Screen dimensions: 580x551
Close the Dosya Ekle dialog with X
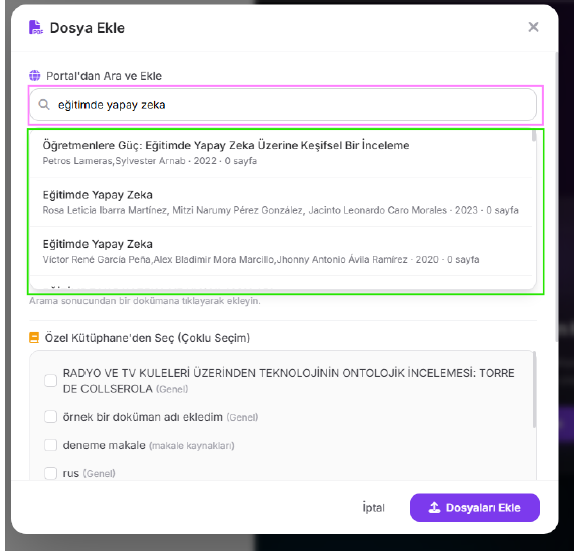(x=533, y=27)
